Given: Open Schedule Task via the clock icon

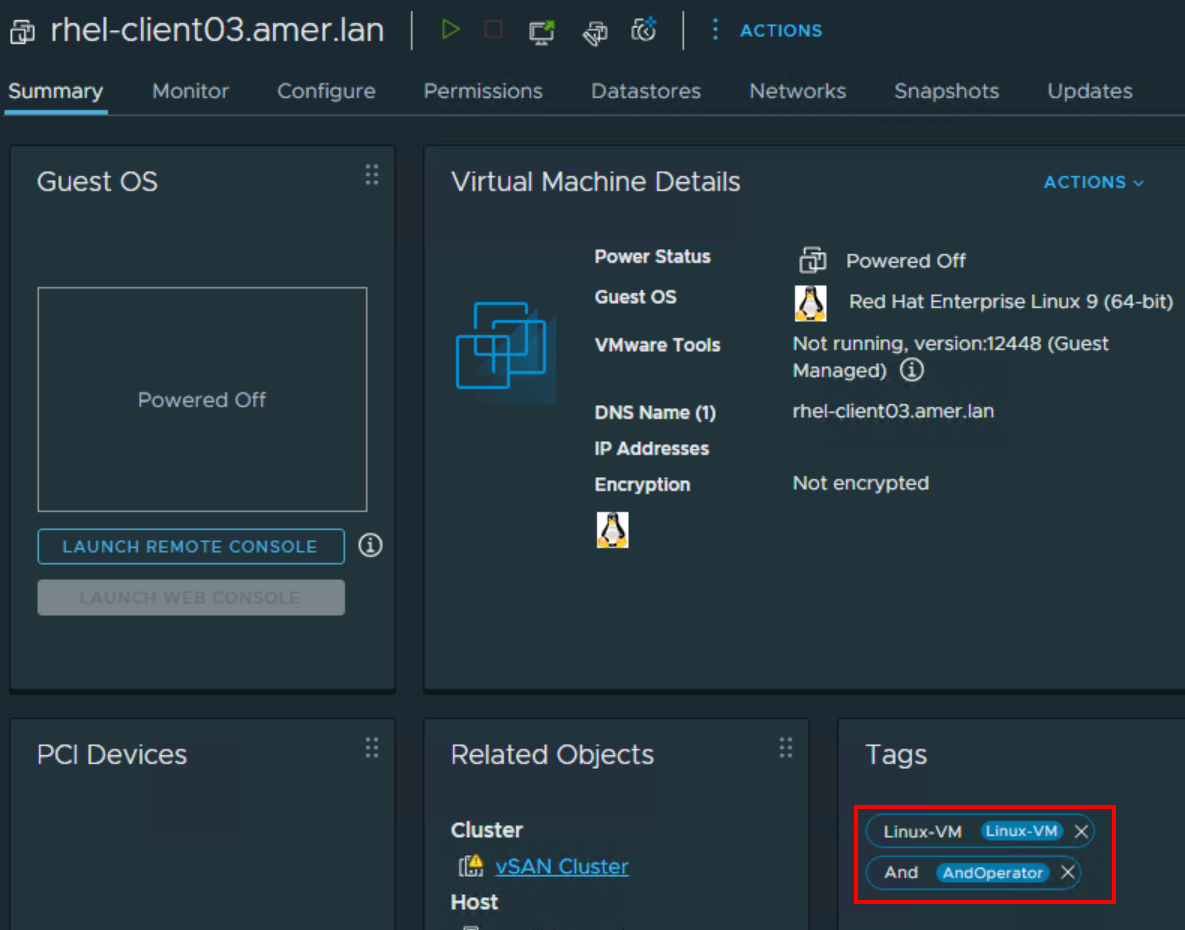Looking at the screenshot, I should tap(644, 30).
